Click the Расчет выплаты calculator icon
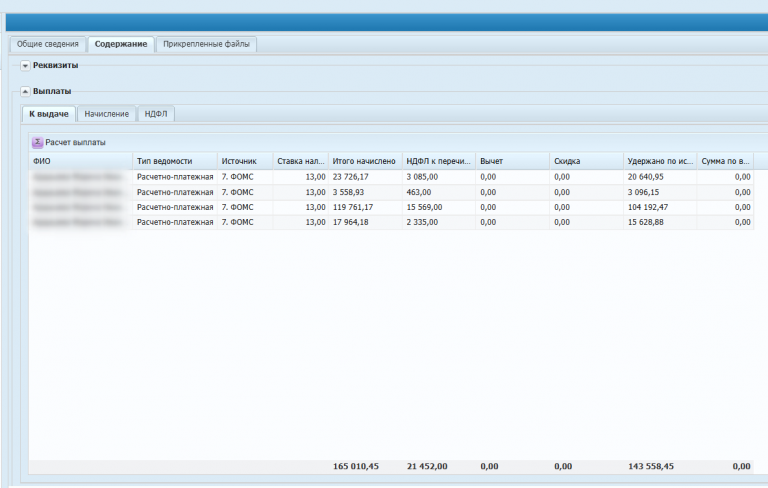 tap(38, 143)
